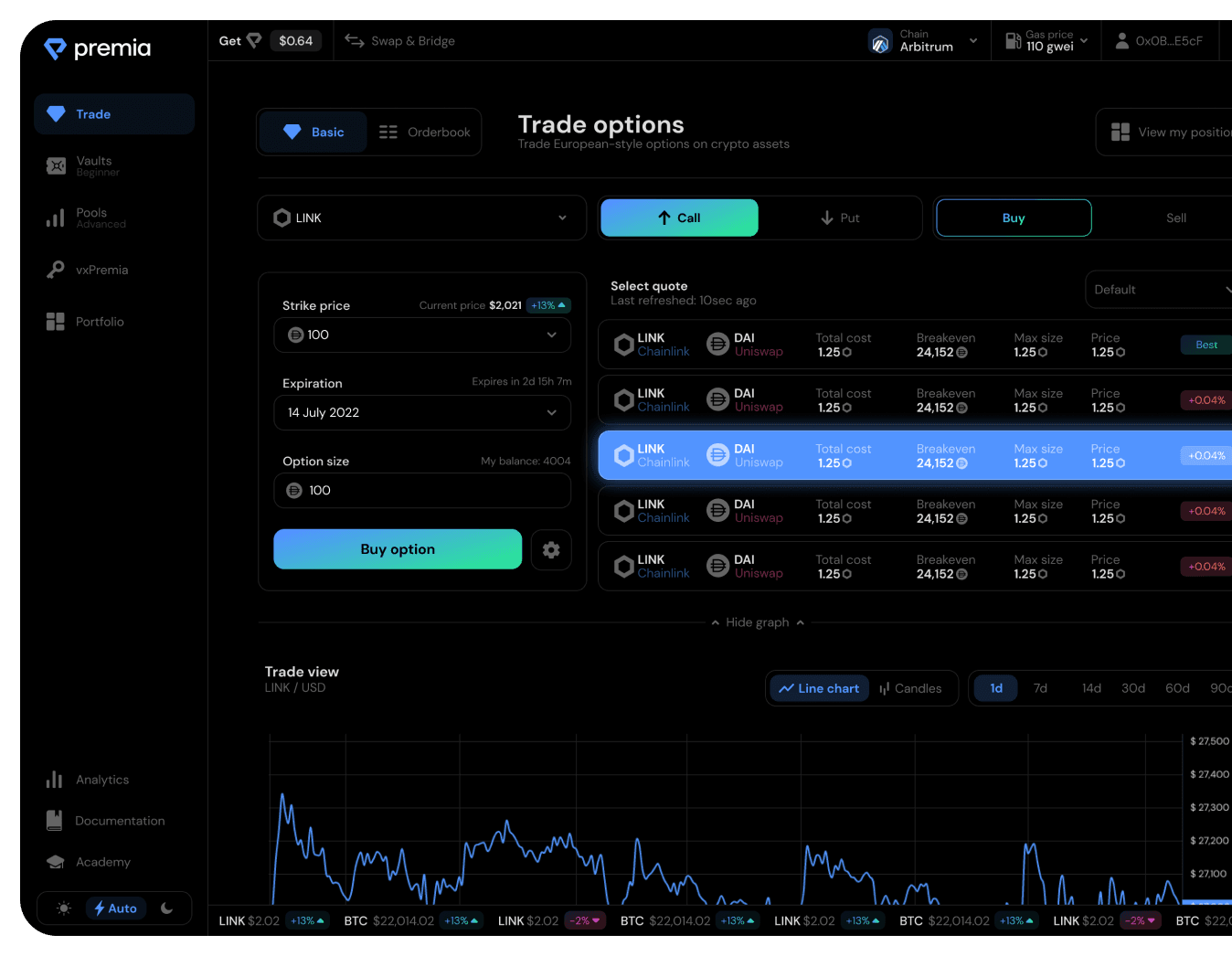This screenshot has height=956, width=1232.
Task: Switch chart to Candles view
Action: click(x=910, y=688)
